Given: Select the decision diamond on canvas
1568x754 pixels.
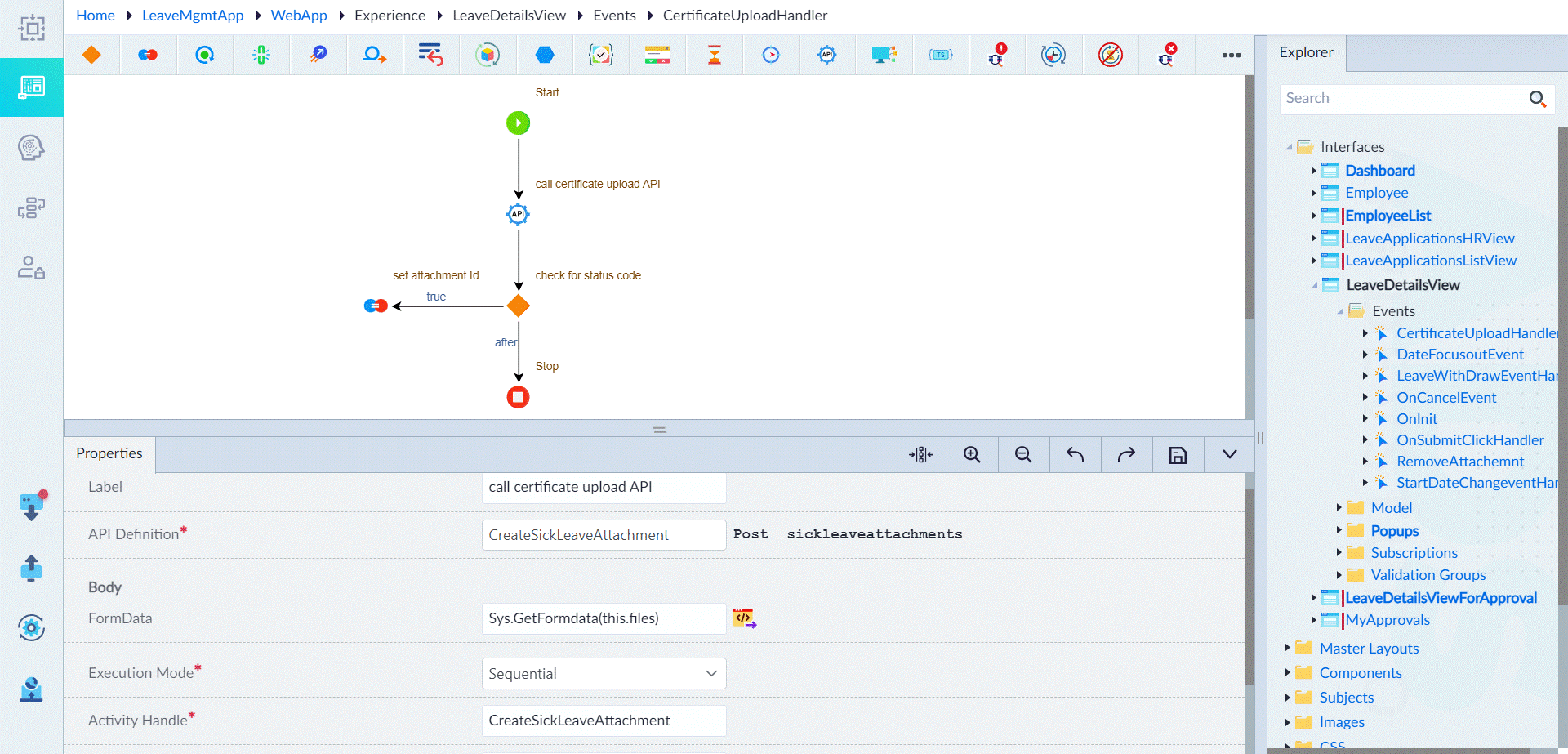Looking at the screenshot, I should 519,306.
